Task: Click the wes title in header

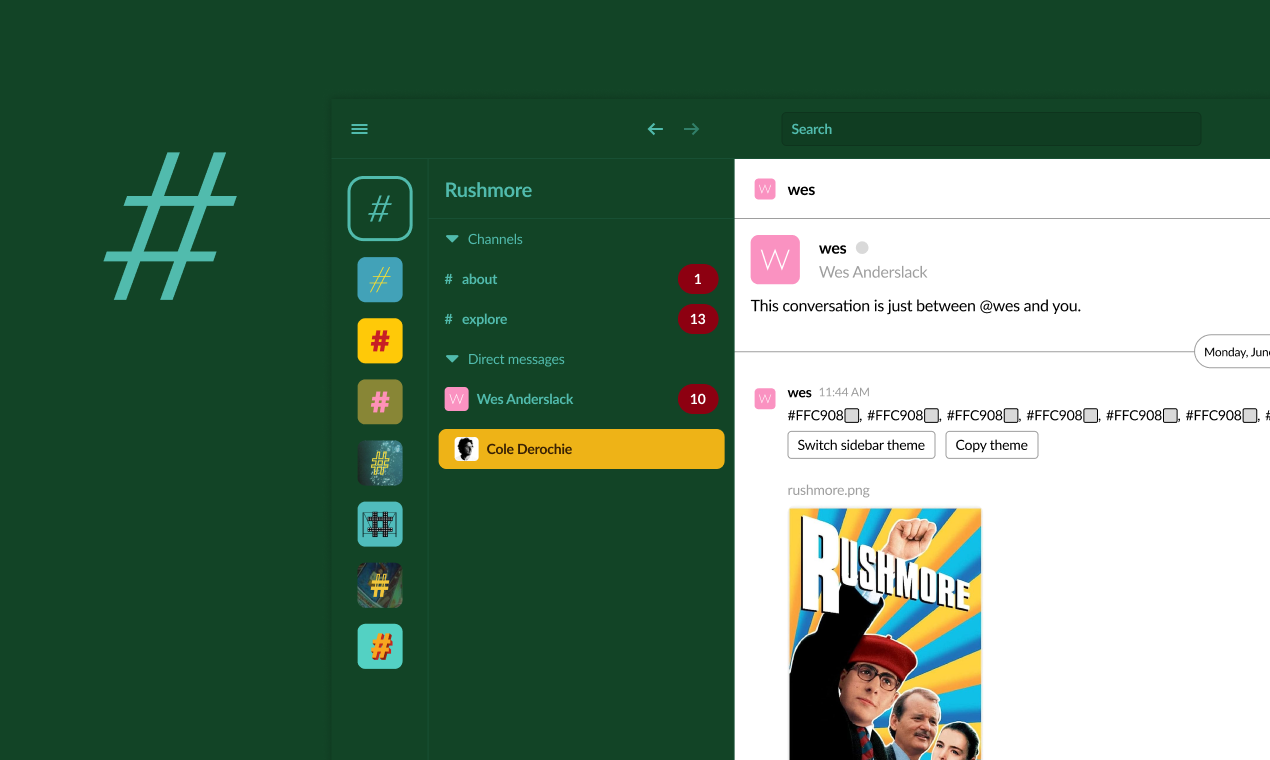Action: [801, 190]
